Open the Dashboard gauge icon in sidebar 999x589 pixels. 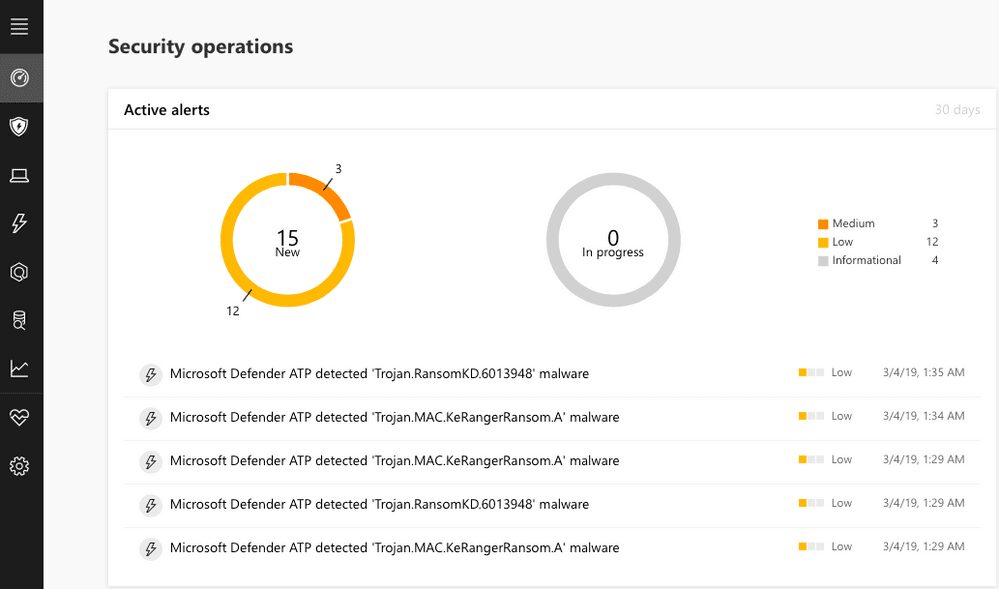coord(19,78)
